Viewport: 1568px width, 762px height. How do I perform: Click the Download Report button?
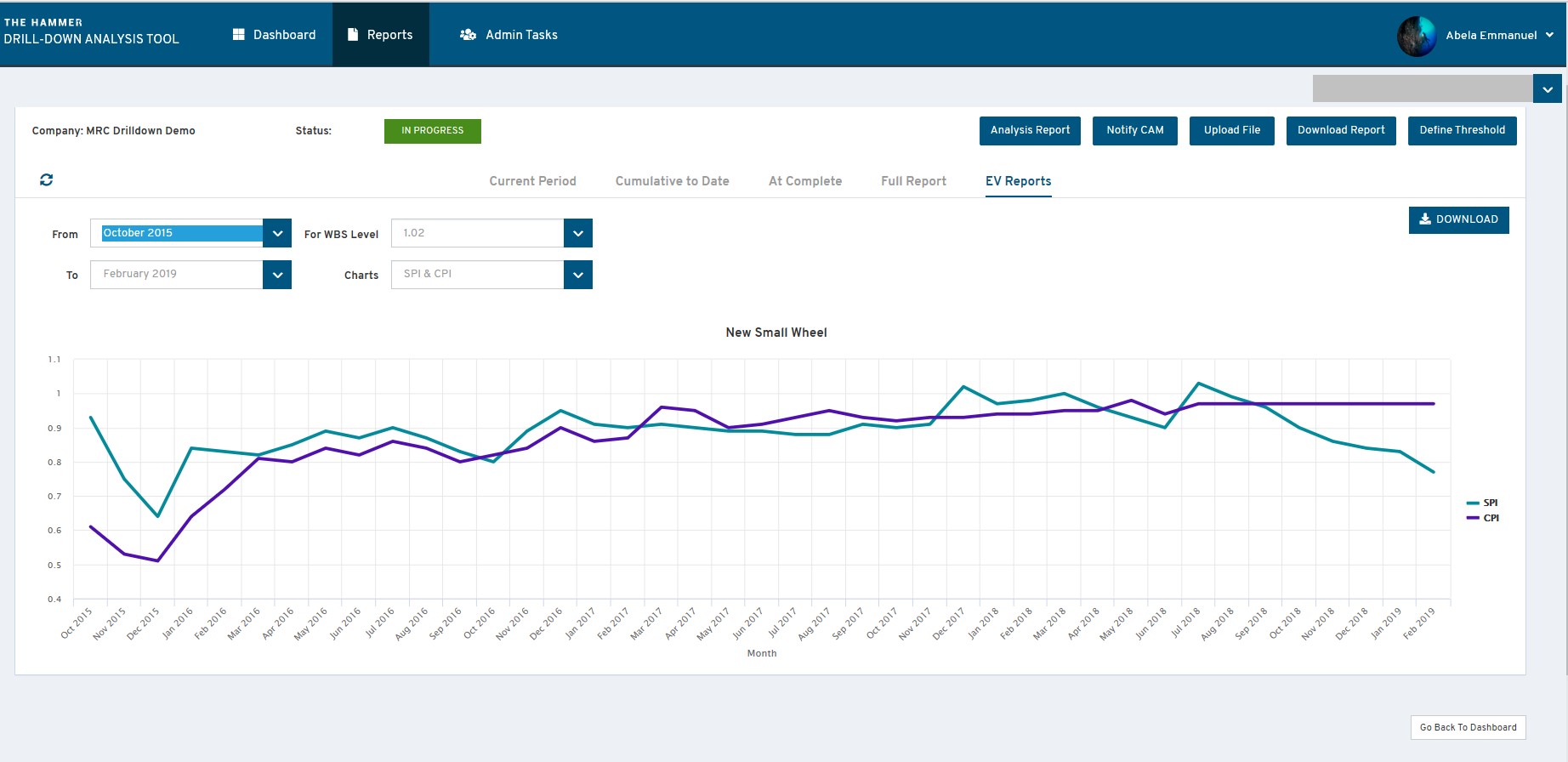(x=1341, y=130)
